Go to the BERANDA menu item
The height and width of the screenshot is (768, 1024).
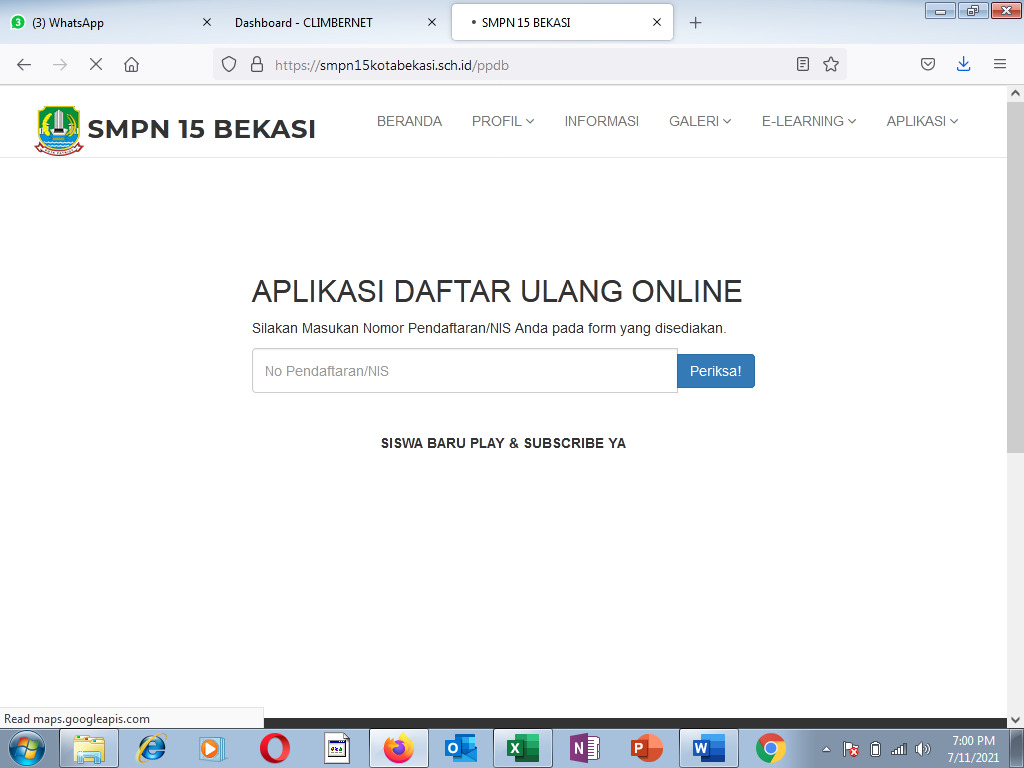pyautogui.click(x=409, y=121)
